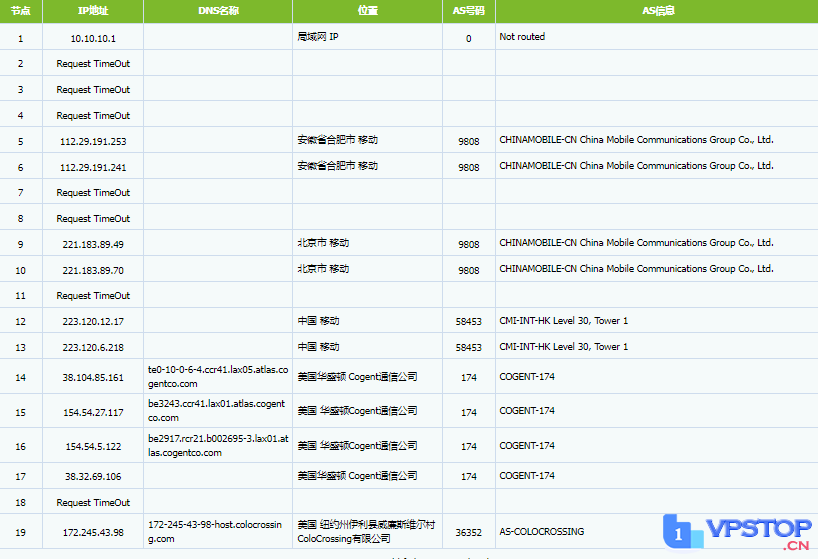
Task: Click AS number 9808 in row 9
Action: pos(468,245)
